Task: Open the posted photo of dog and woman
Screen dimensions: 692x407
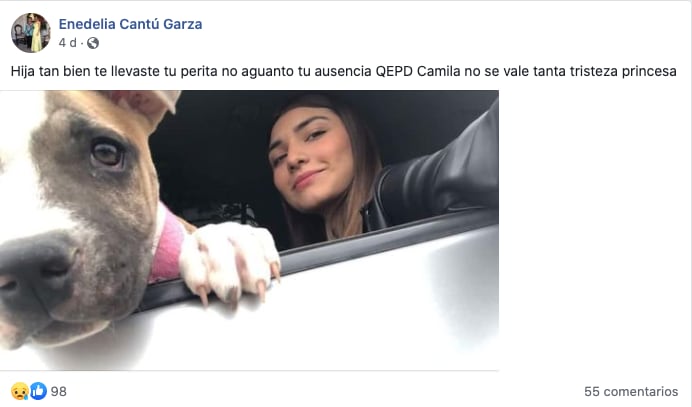Action: pos(249,230)
